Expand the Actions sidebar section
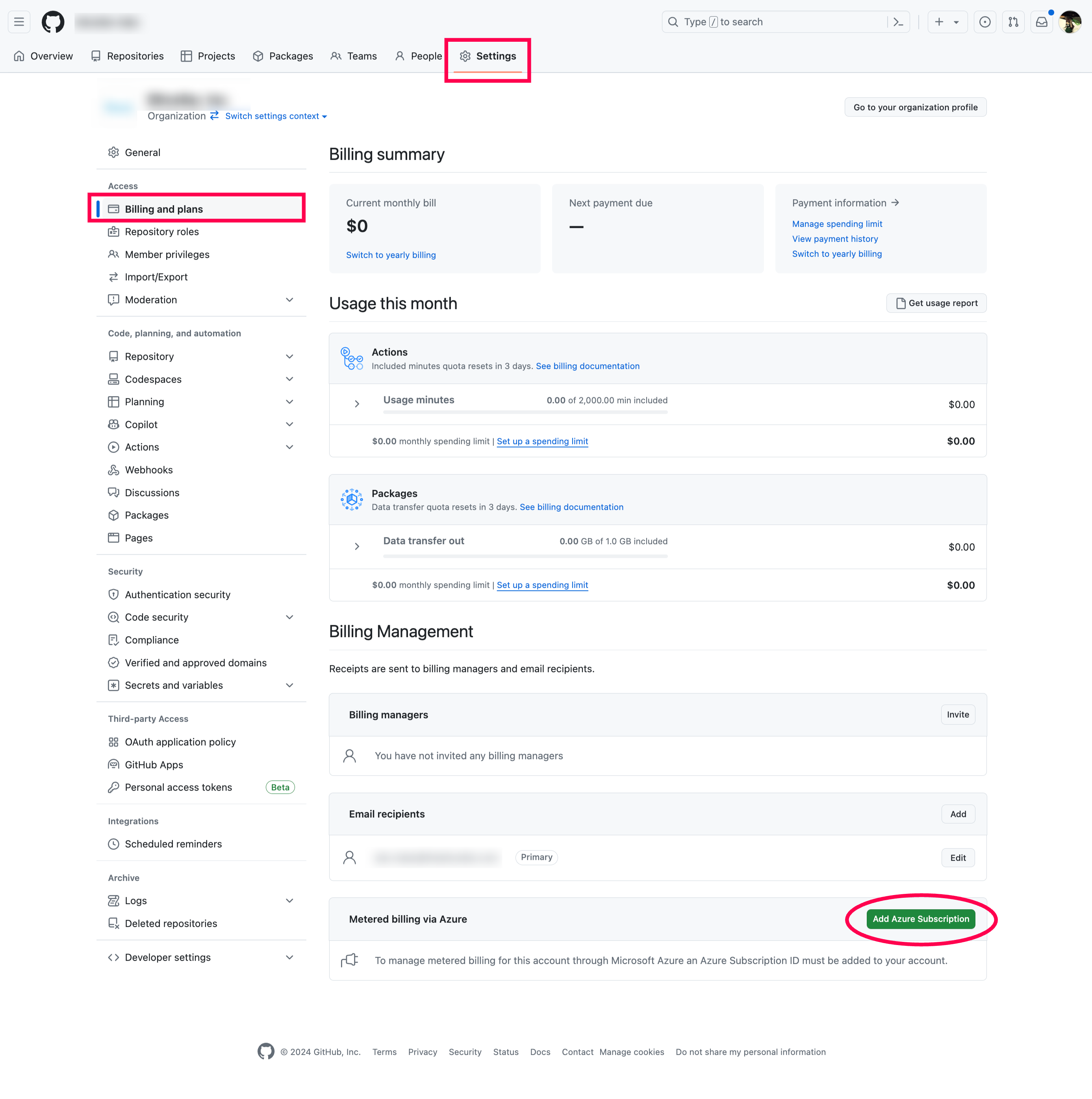This screenshot has width=1092, height=1099. click(289, 447)
